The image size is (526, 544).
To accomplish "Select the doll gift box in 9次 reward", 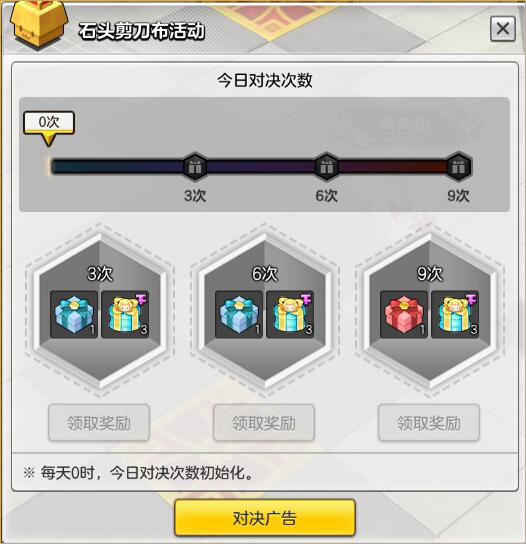I will pos(455,314).
